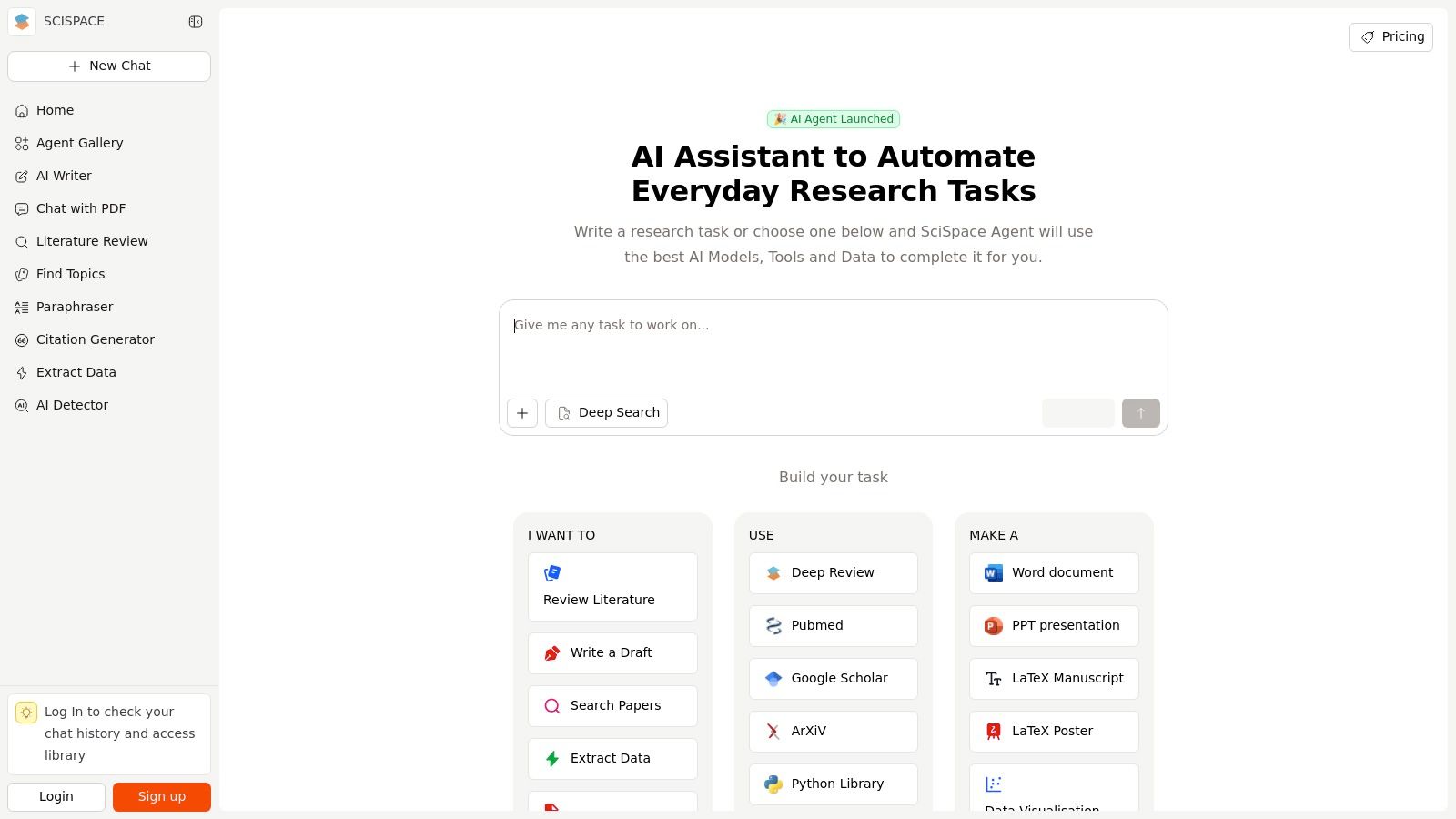Choose LaTeX Poster output format
Image resolution: width=1456 pixels, height=819 pixels.
pos(1053,732)
